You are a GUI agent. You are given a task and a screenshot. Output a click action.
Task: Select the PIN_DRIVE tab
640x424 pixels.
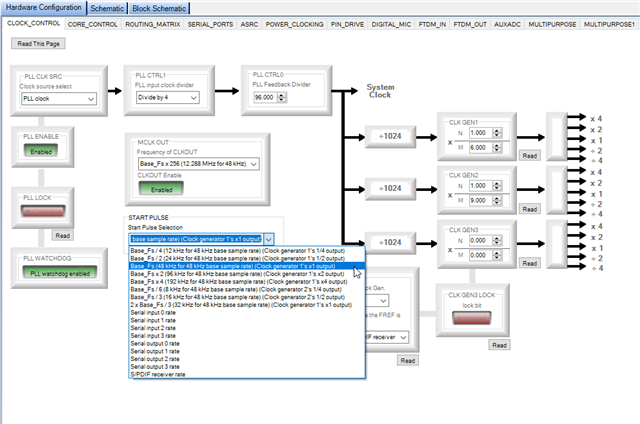click(x=347, y=24)
